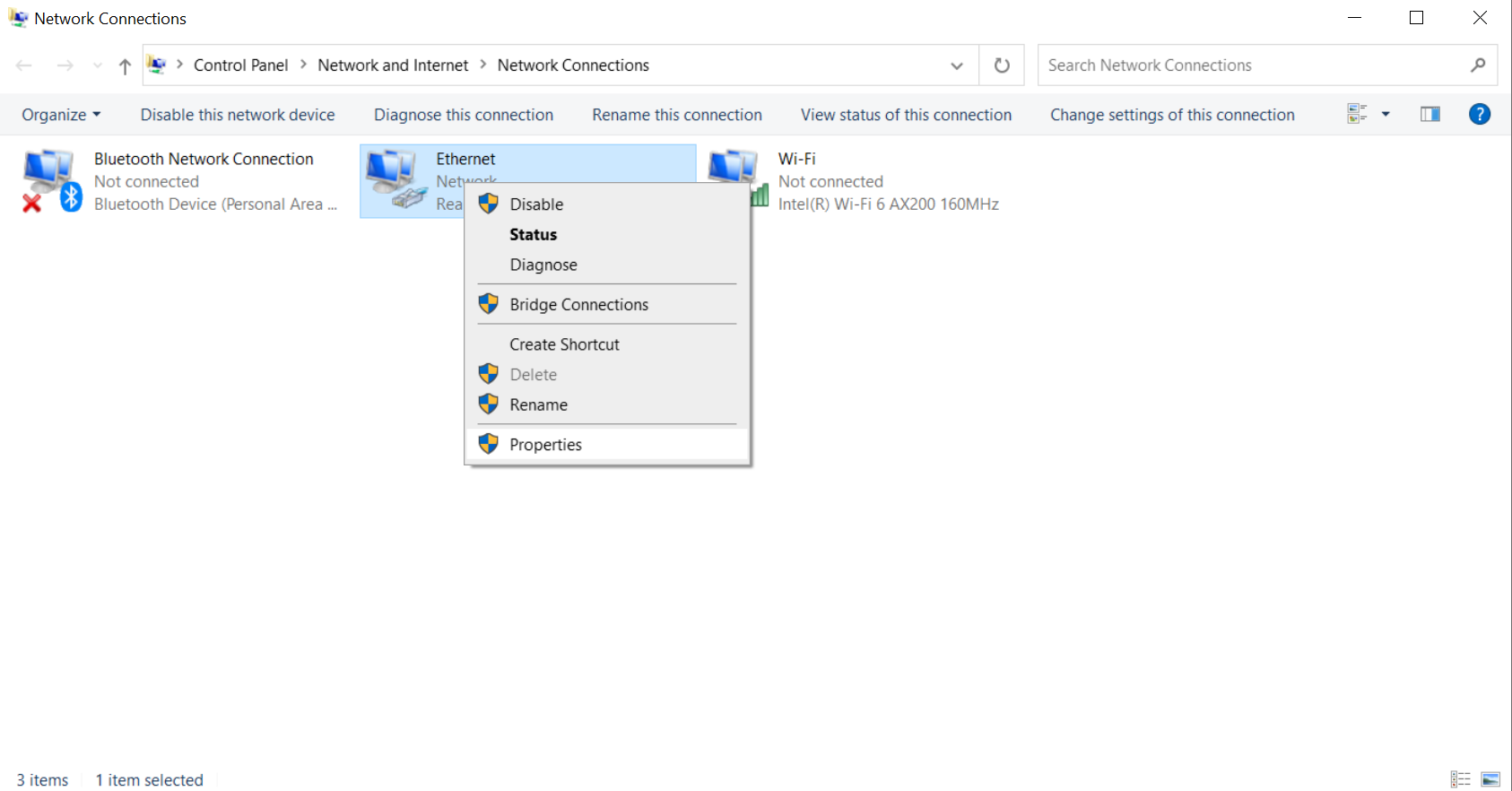The height and width of the screenshot is (791, 1512).
Task: Select the Bluetooth Network Connection adapter icon
Action: point(51,181)
